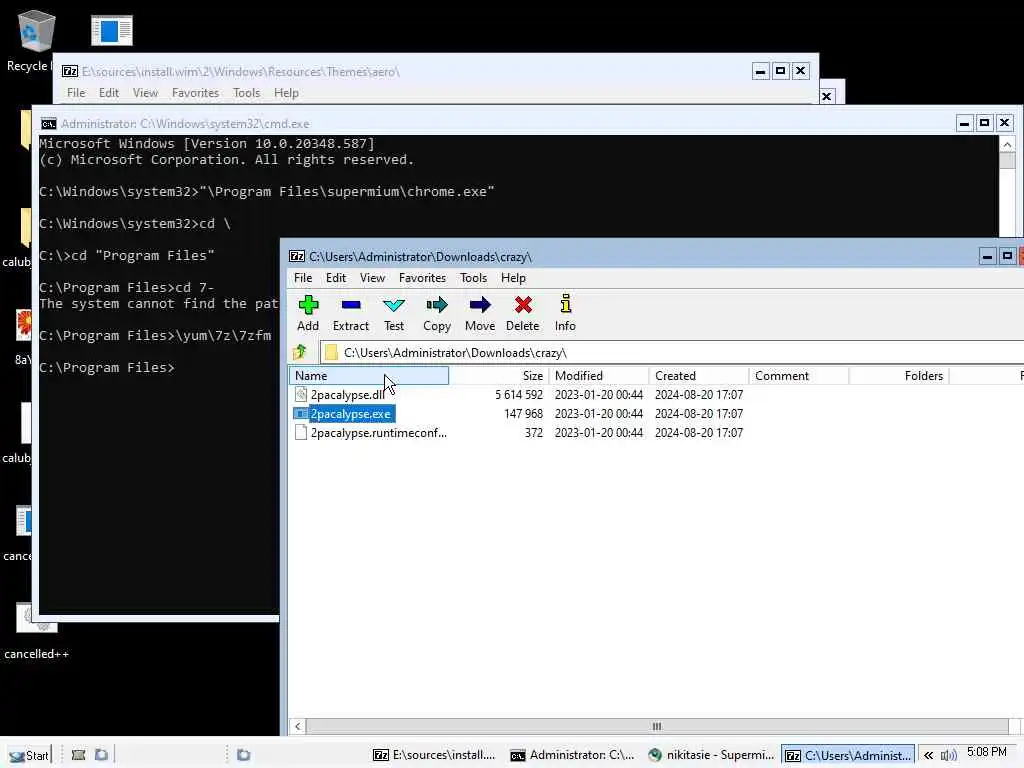Switch to the nikitasie - Supermium taskbar button

(711, 755)
